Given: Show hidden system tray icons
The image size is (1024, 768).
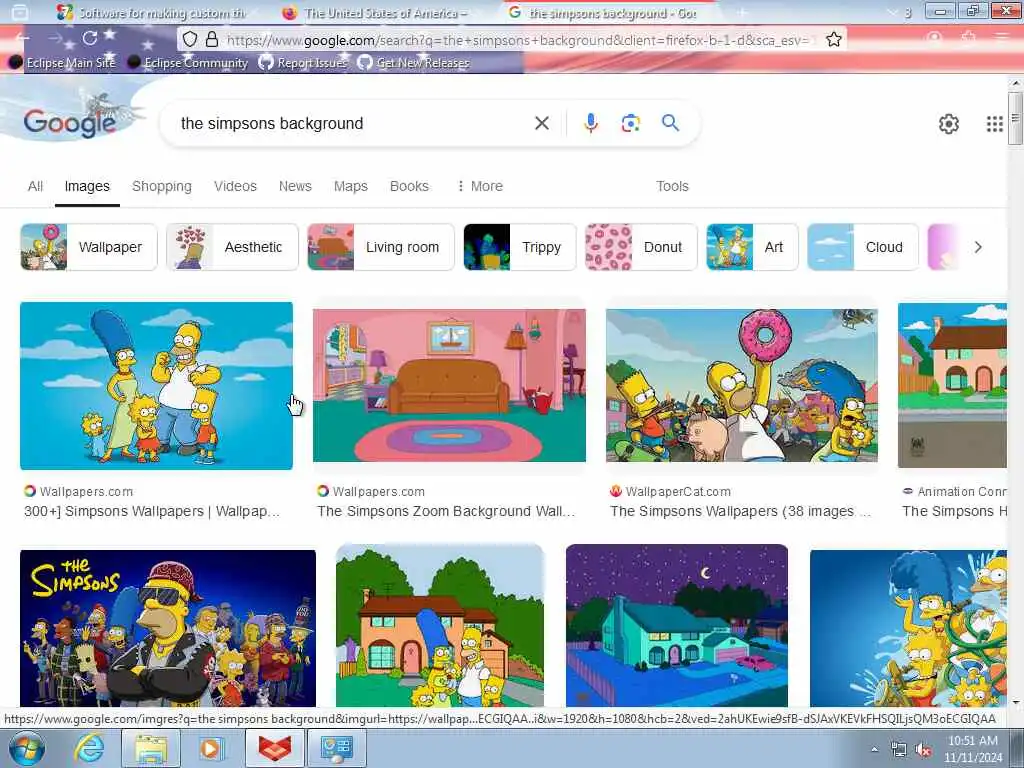Looking at the screenshot, I should pos(874,750).
